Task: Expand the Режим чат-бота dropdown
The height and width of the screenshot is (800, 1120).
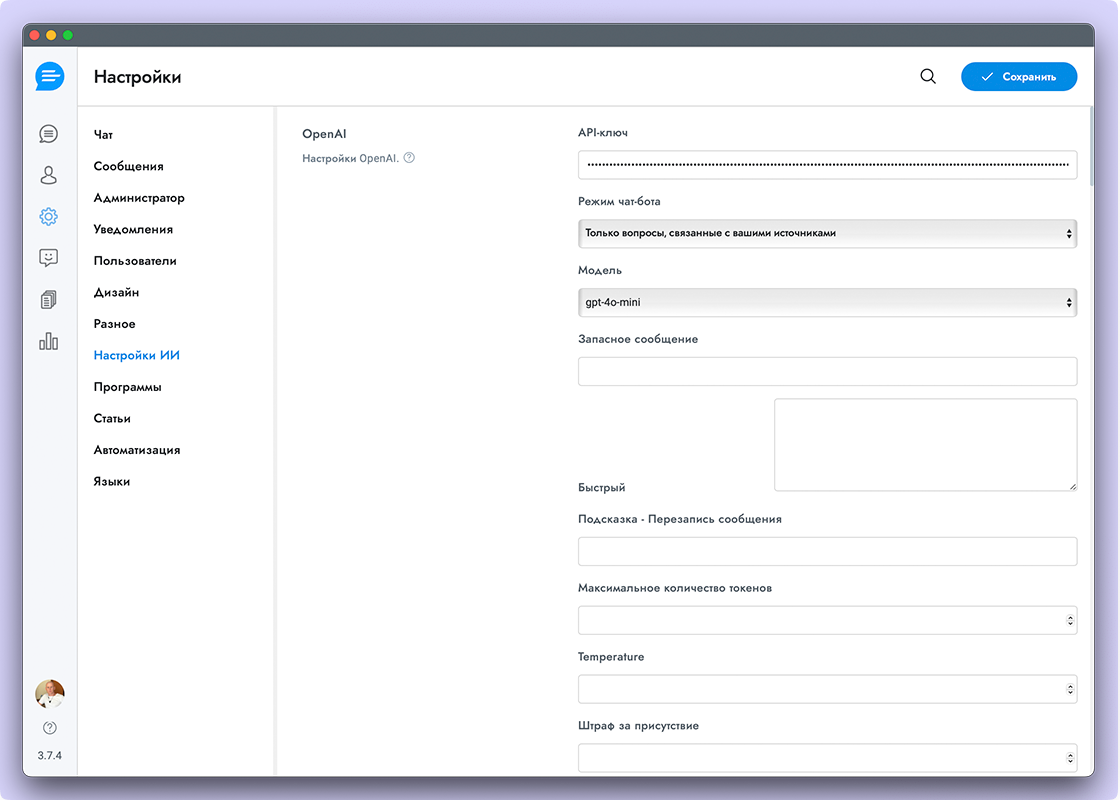Action: pos(827,233)
